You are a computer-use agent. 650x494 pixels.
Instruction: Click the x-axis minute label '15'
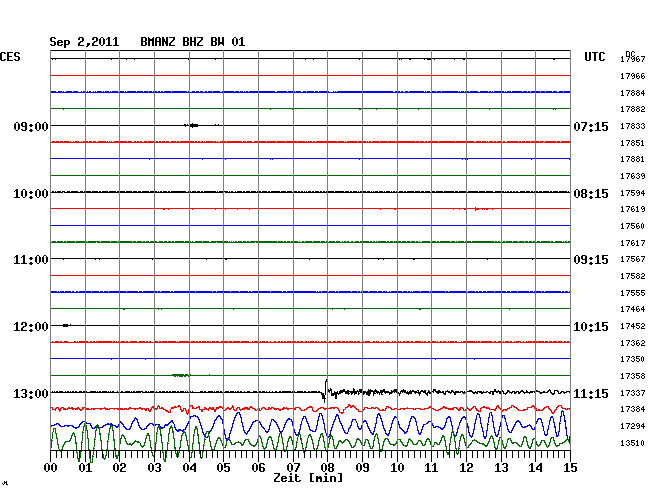point(570,468)
